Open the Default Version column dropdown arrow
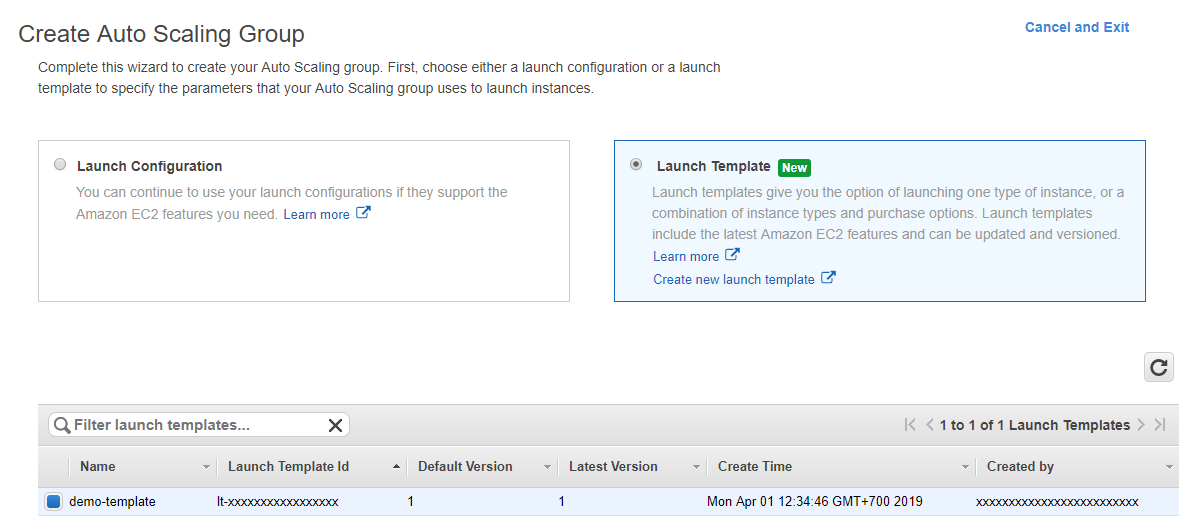 point(547,467)
